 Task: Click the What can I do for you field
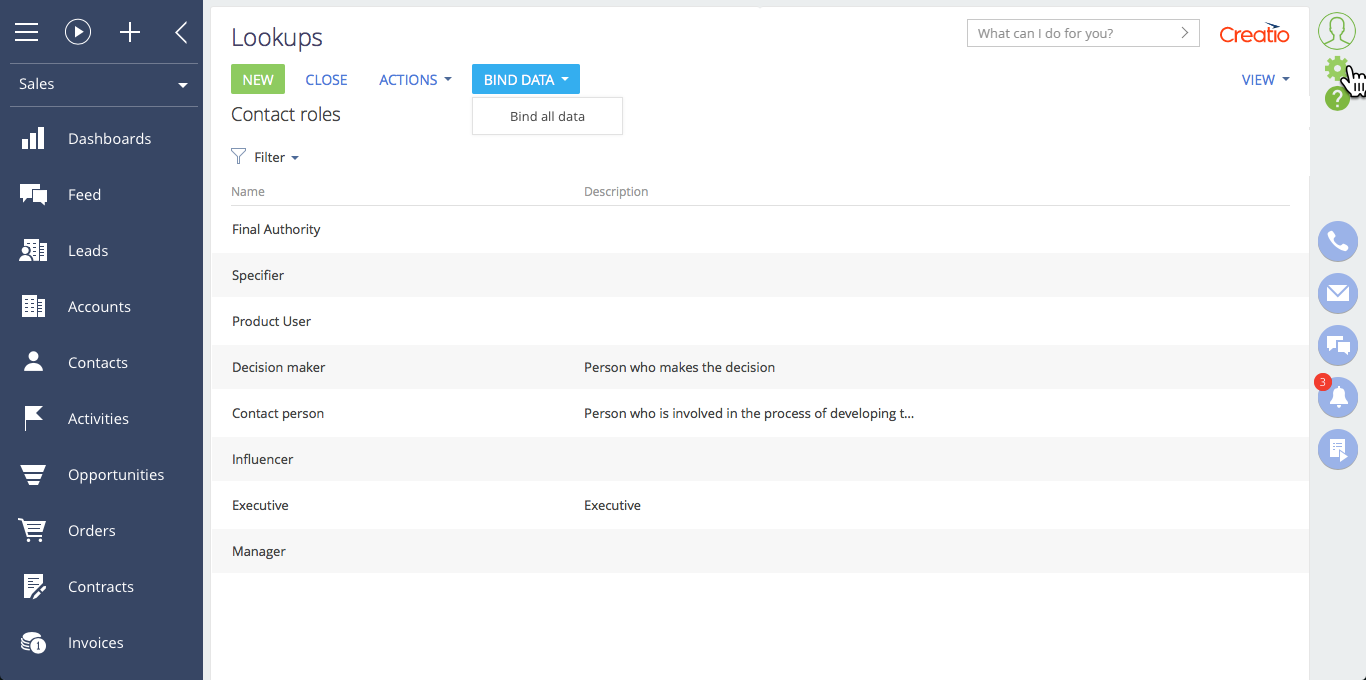(1070, 32)
